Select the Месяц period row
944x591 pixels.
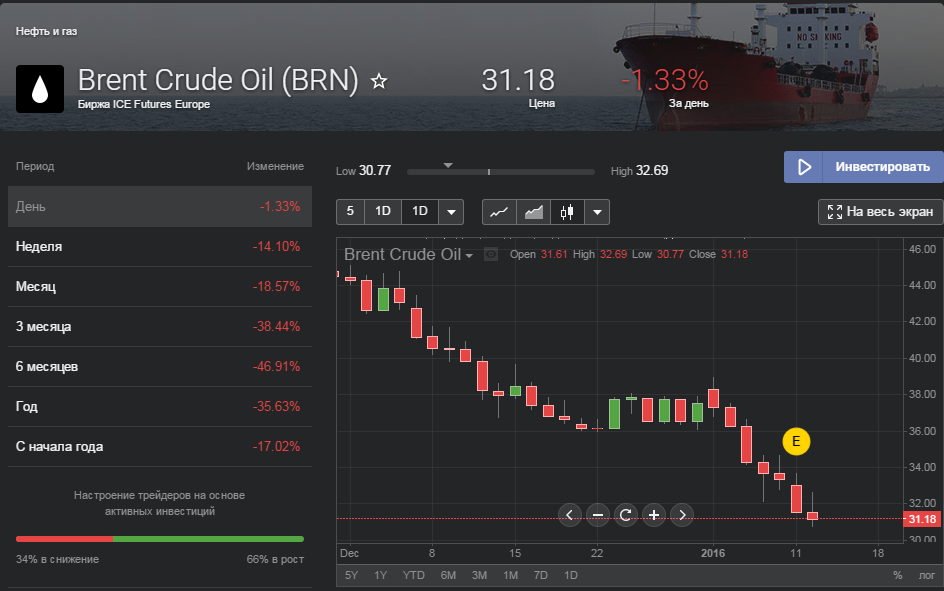click(x=160, y=286)
